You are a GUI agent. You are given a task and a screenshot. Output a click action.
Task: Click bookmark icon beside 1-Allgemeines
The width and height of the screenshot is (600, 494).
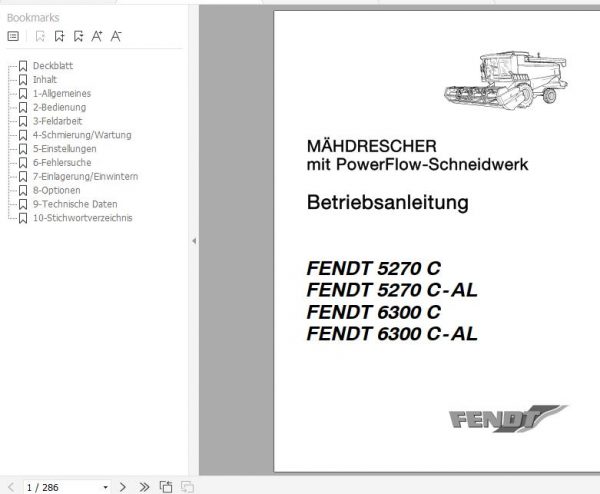(x=23, y=93)
